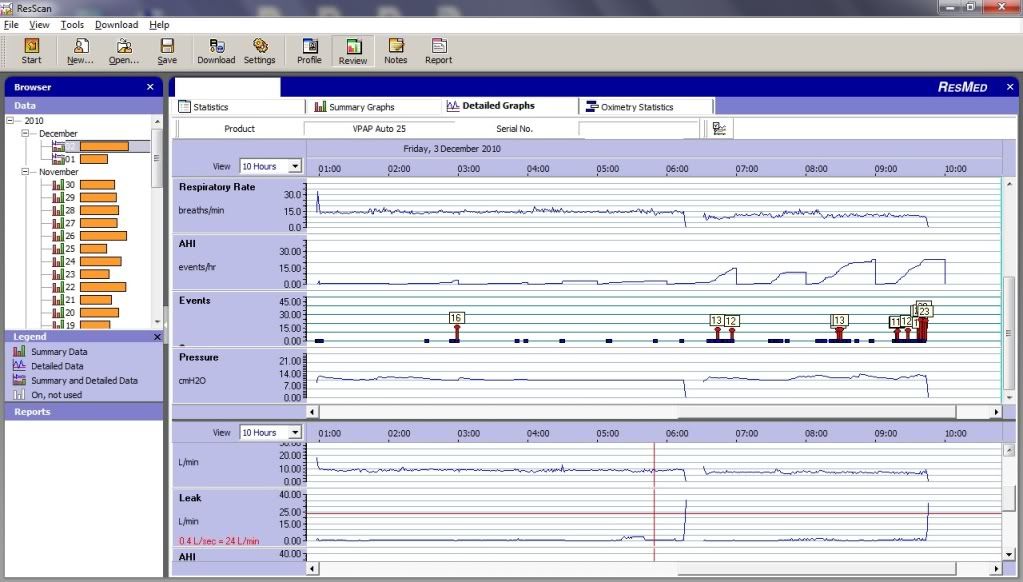Image resolution: width=1023 pixels, height=582 pixels.
Task: Open a patient file via Open icon
Action: [x=124, y=51]
